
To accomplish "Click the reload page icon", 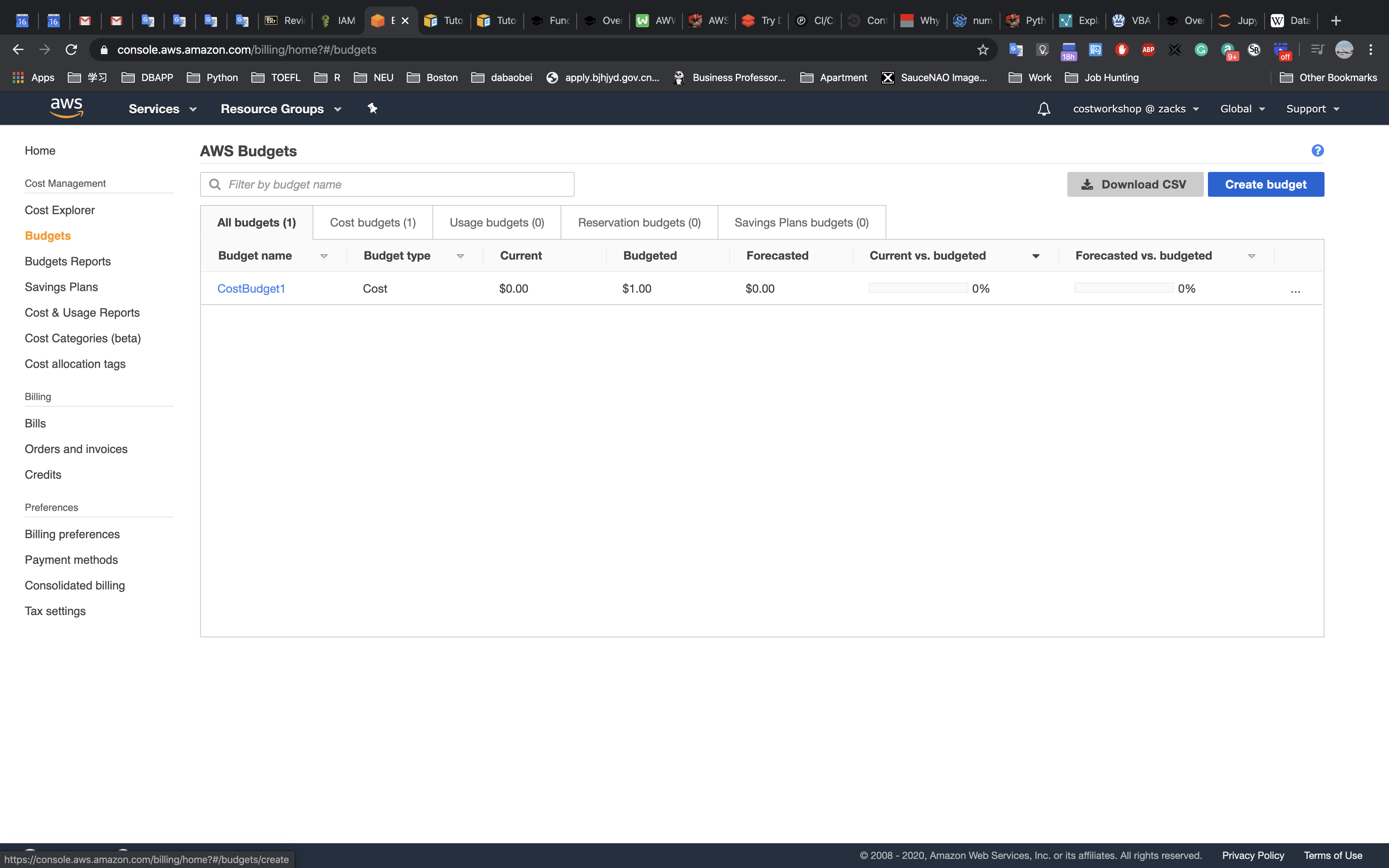I will (71, 50).
